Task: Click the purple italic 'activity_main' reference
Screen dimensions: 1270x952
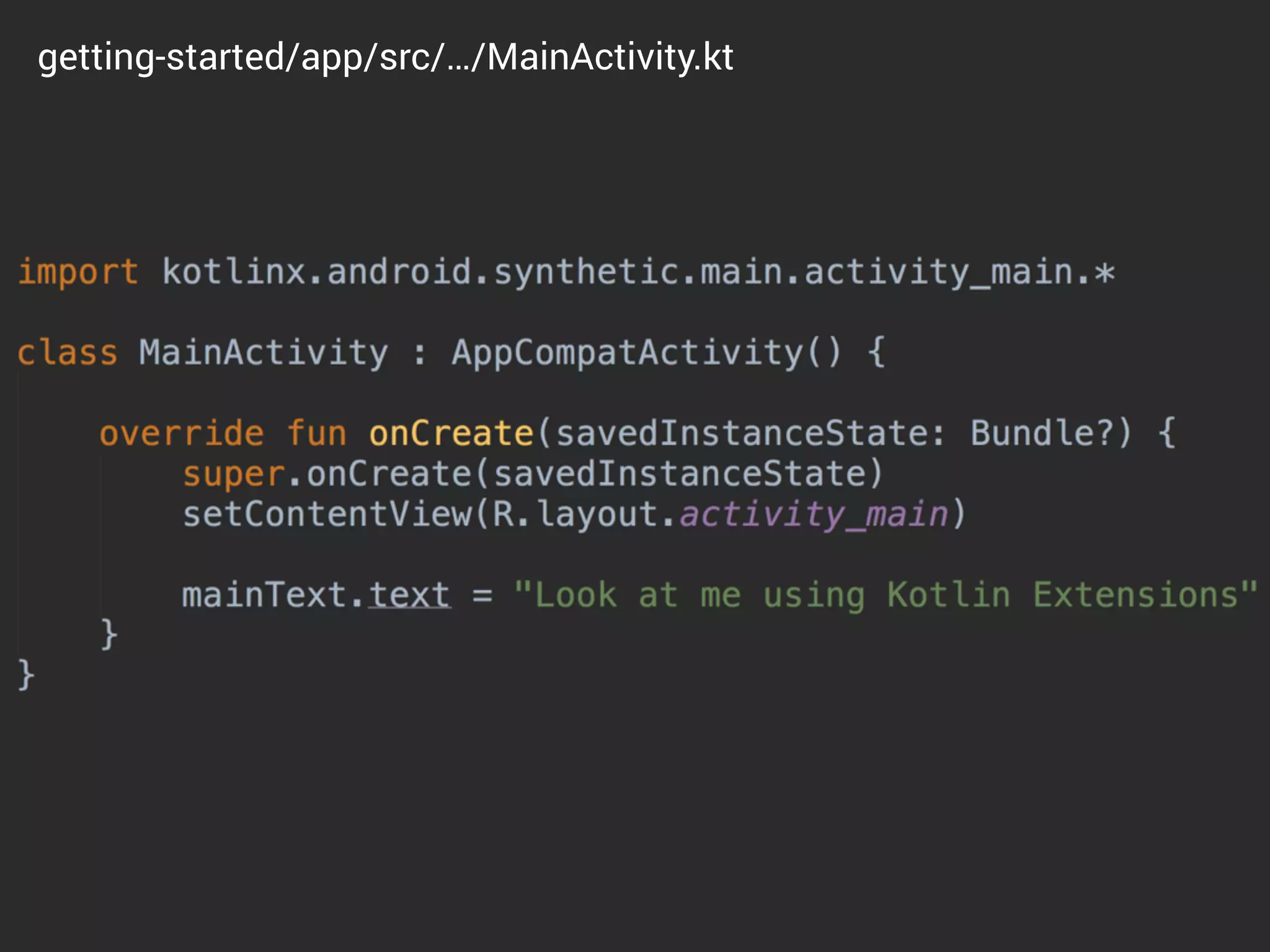Action: (814, 515)
